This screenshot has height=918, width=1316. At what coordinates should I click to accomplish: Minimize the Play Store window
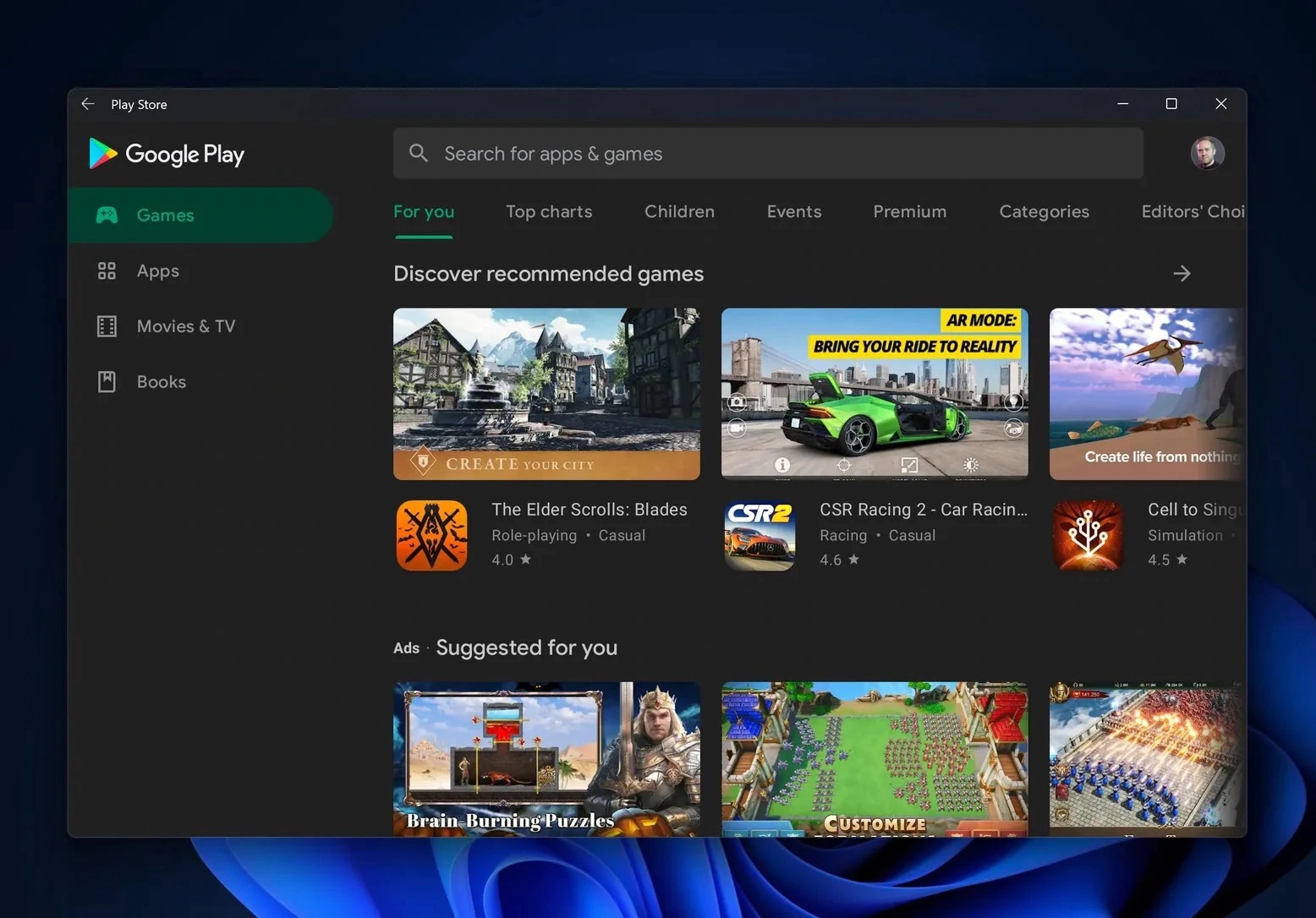click(1122, 104)
